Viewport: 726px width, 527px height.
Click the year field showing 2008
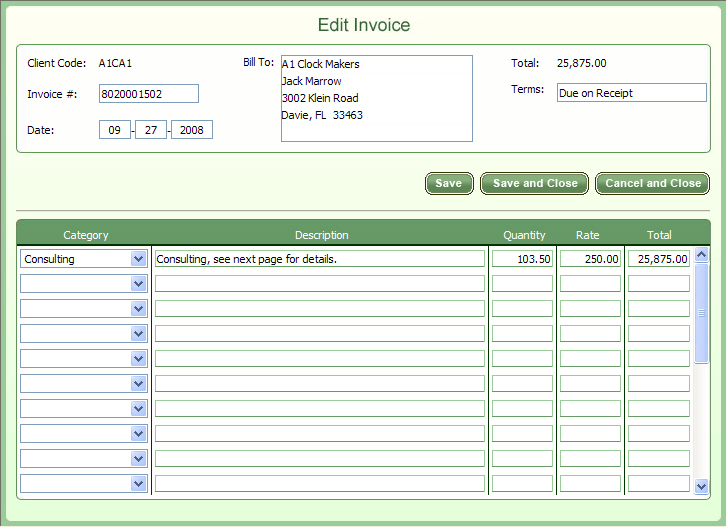[x=192, y=130]
